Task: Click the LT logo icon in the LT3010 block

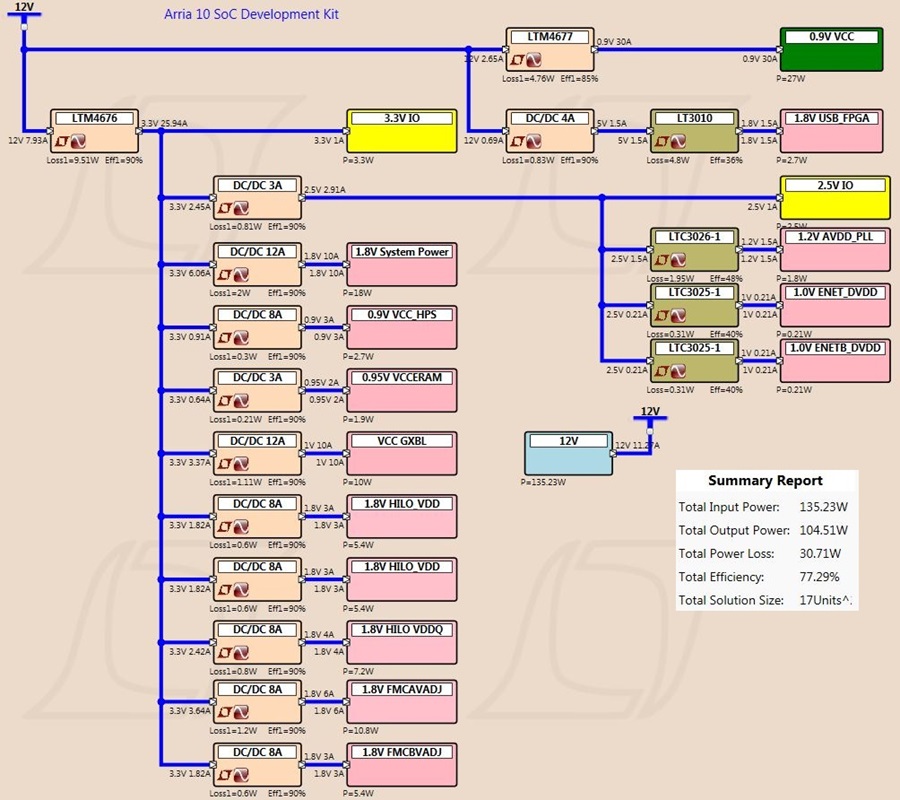Action: (x=662, y=141)
